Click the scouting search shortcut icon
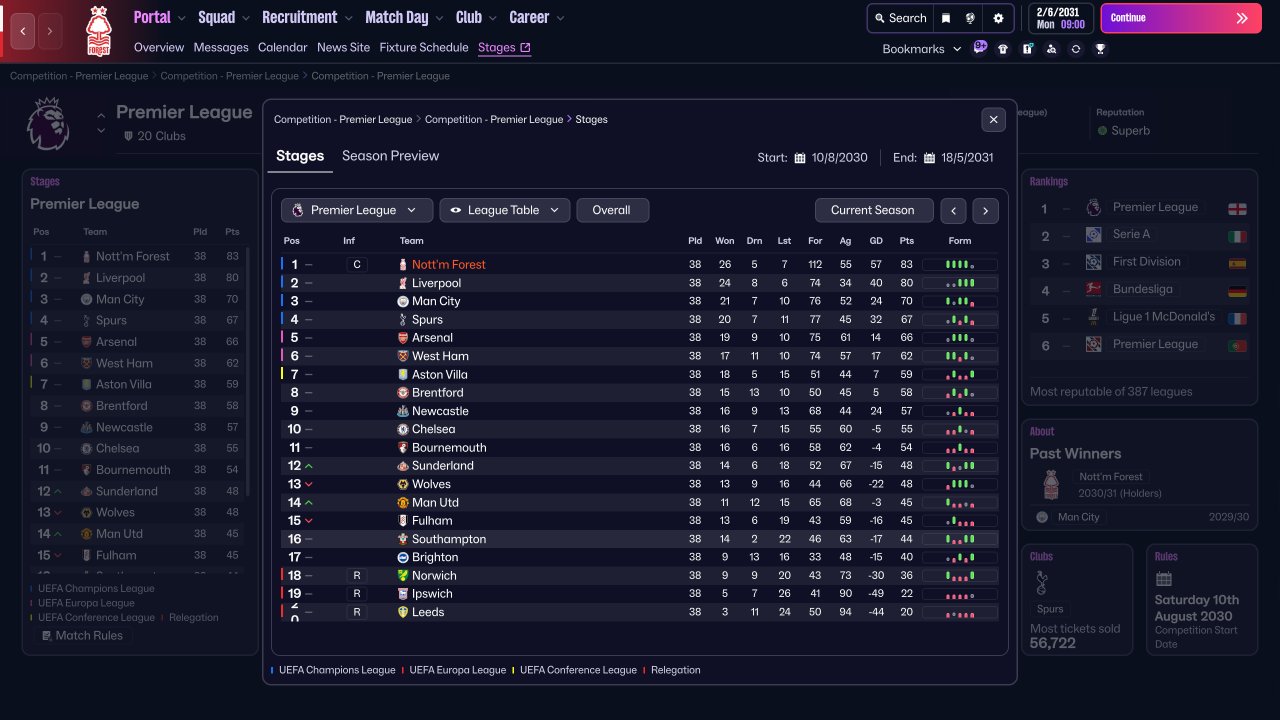 [x=1051, y=48]
